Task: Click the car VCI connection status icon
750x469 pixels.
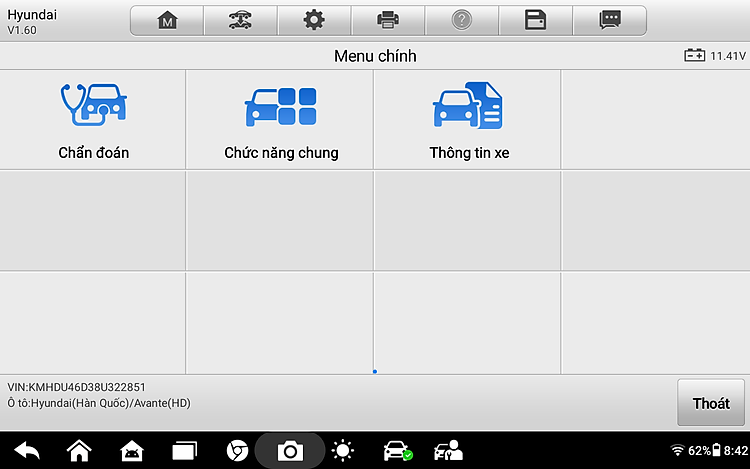Action: pyautogui.click(x=397, y=451)
